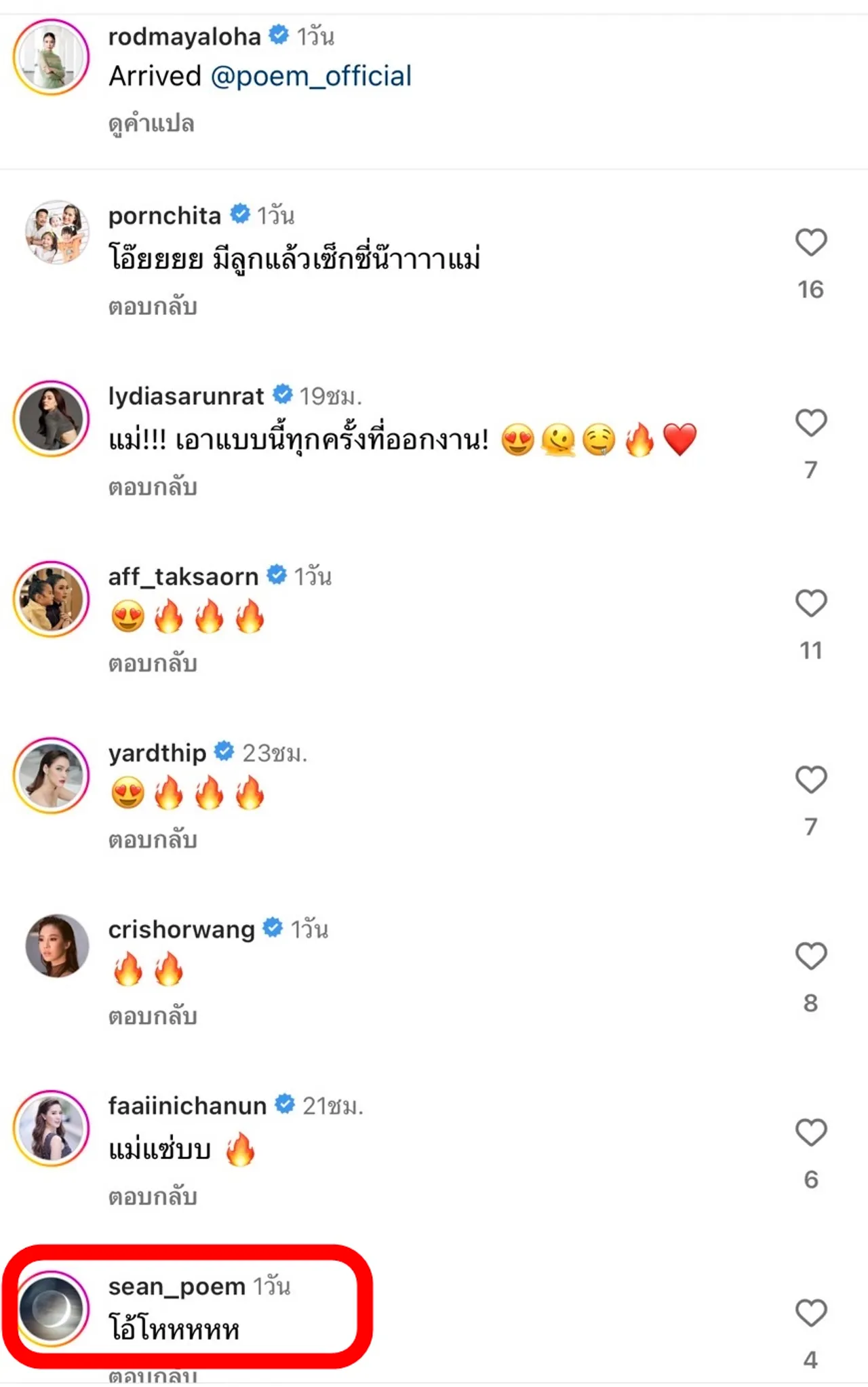Heart yardthip's comment
The height and width of the screenshot is (1387, 868).
point(810,780)
